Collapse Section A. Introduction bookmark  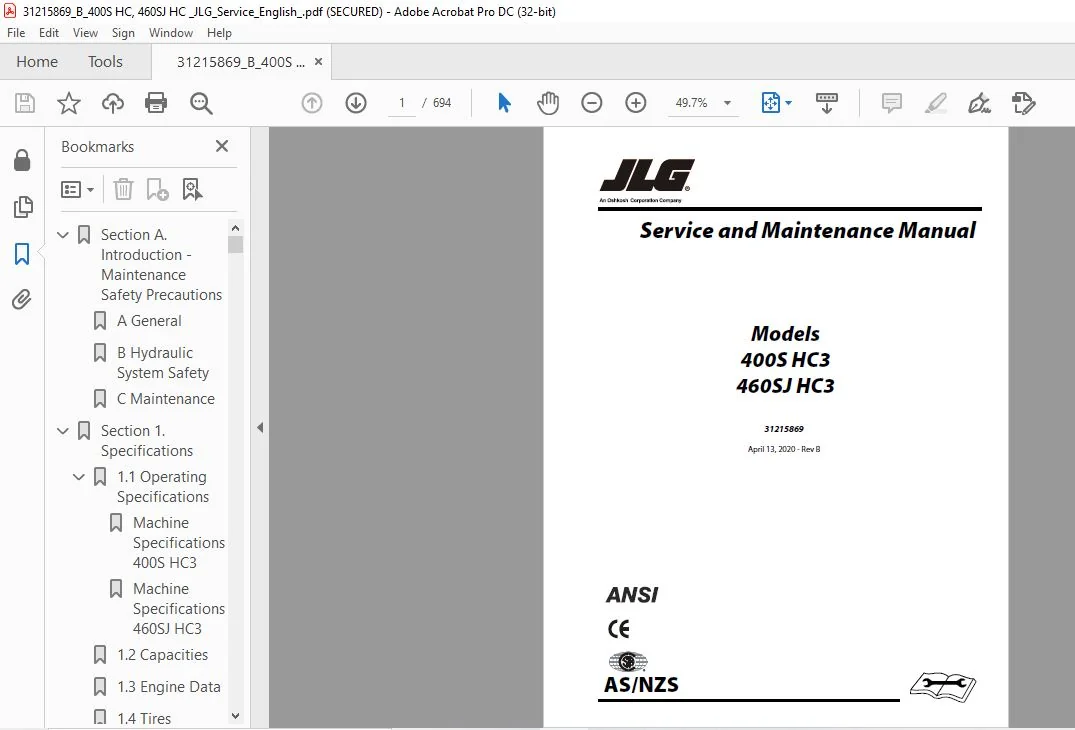pos(62,235)
